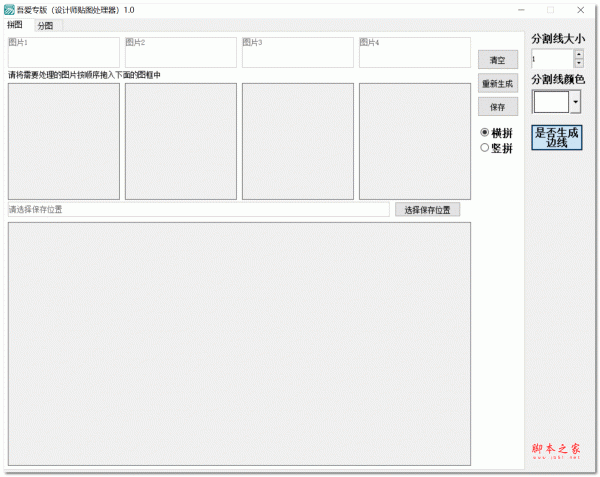Image resolution: width=600 pixels, height=477 pixels.
Task: Click the first image drop box under 图片1
Action: (x=64, y=141)
